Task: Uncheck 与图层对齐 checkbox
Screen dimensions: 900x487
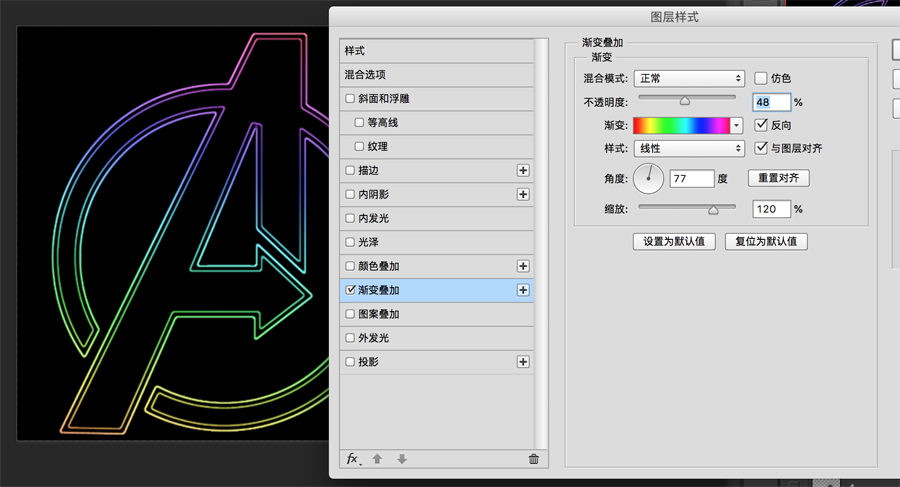Action: pyautogui.click(x=761, y=148)
